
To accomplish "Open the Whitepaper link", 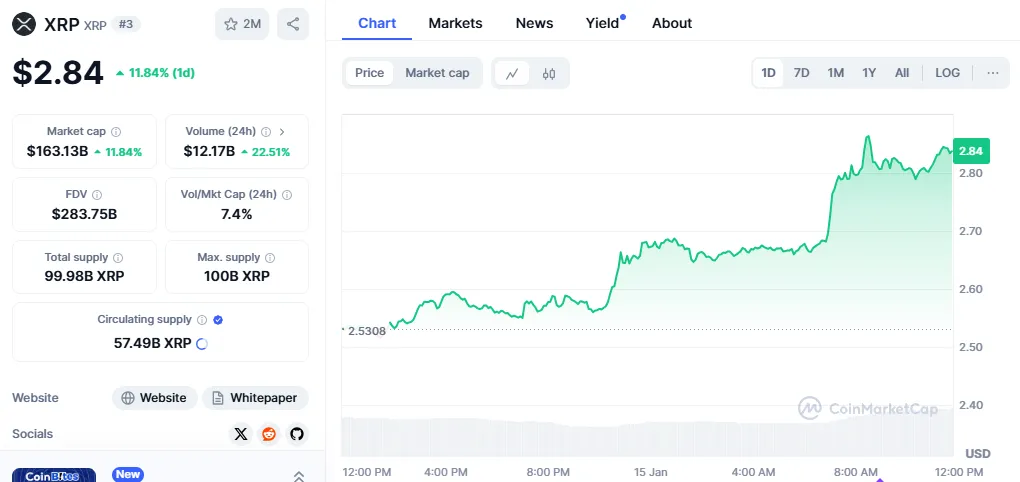I will (x=255, y=398).
